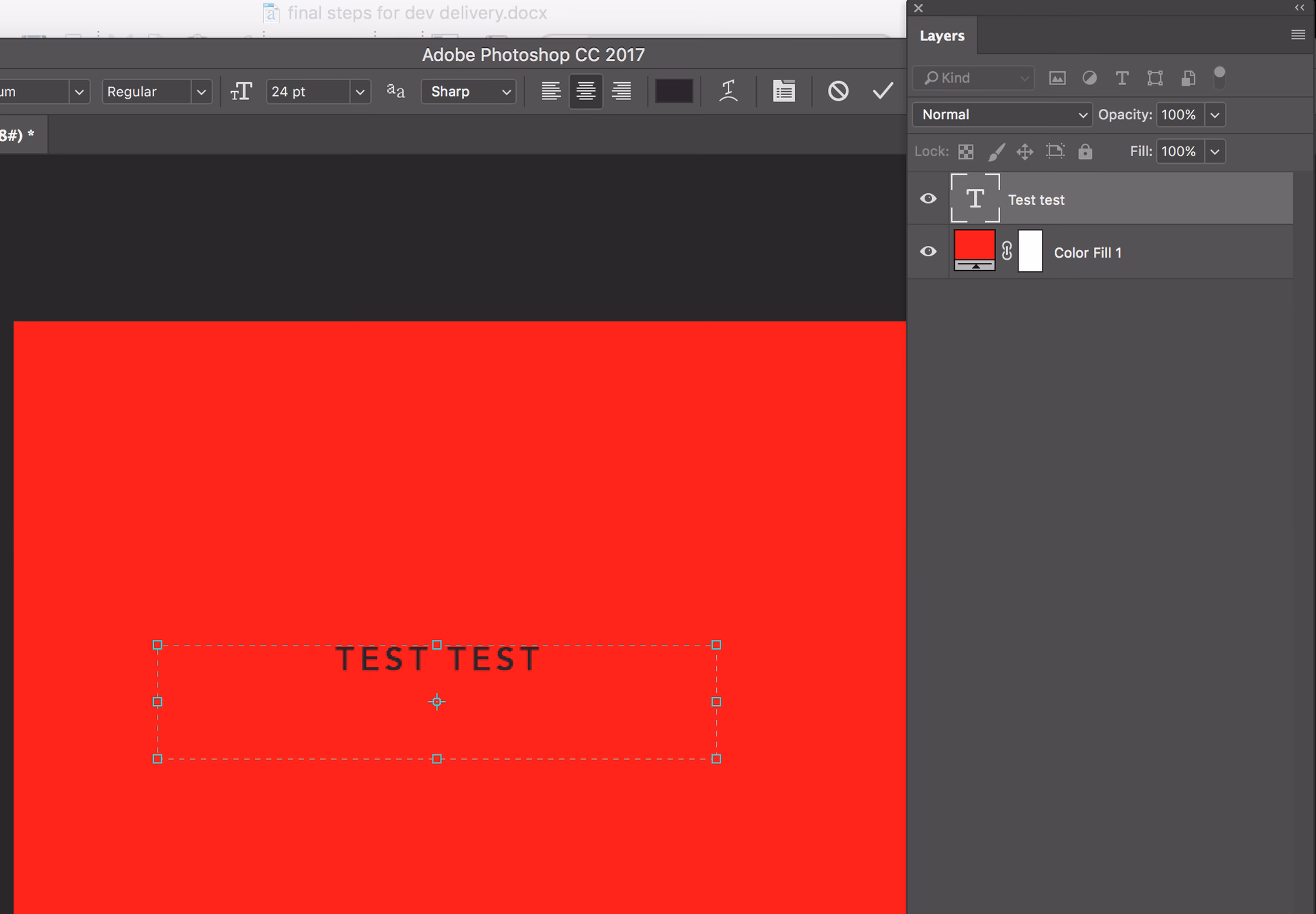
Task: Open the anti-aliasing dropdown showing Sharp
Action: point(468,91)
